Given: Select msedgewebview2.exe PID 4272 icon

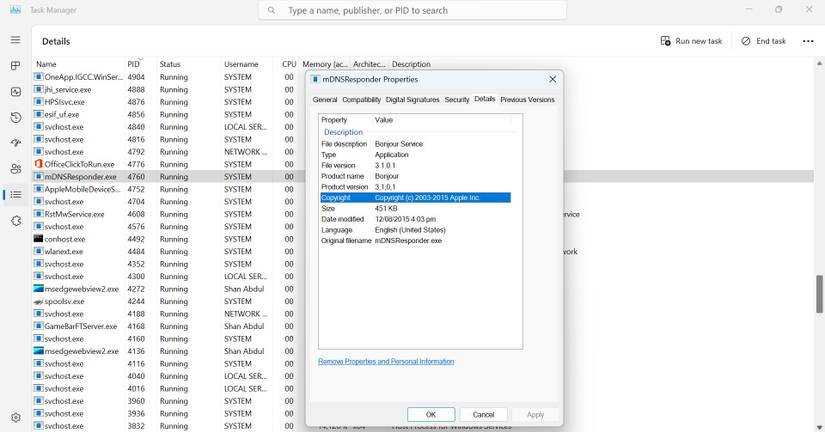Looking at the screenshot, I should point(38,289).
